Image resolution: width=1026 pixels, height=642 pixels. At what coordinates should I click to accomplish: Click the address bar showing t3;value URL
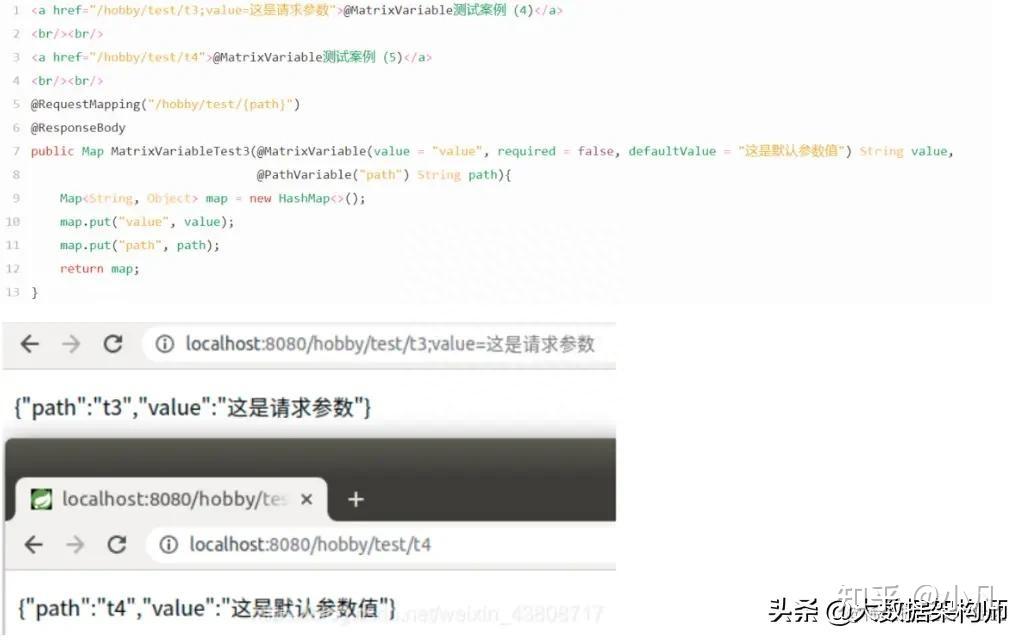point(380,344)
